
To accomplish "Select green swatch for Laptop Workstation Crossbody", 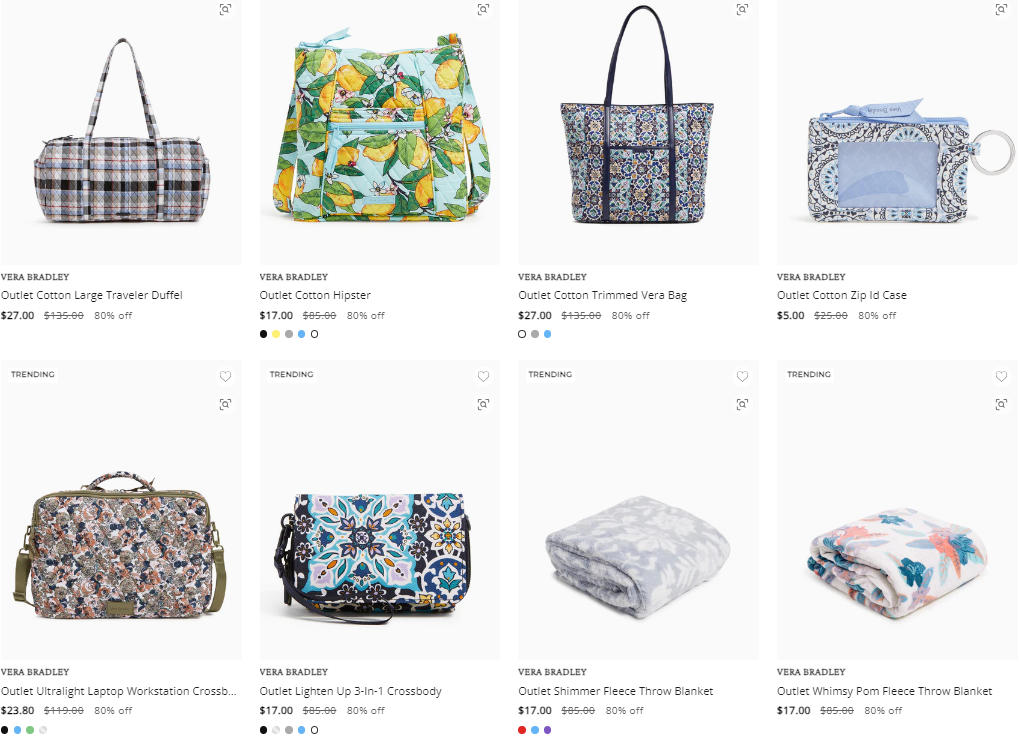I will click(x=30, y=730).
